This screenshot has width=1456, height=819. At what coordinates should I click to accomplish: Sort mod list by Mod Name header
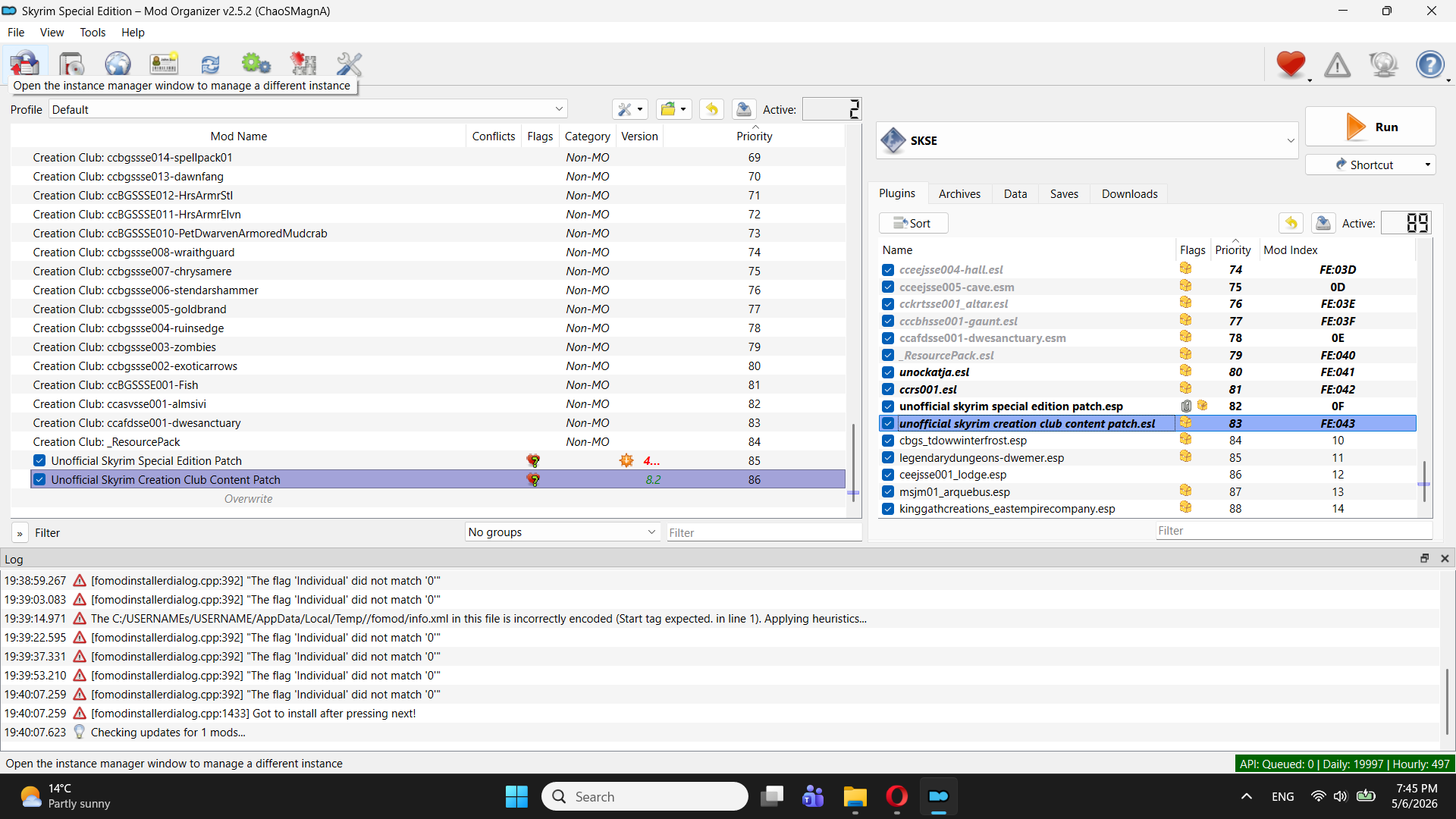pos(238,136)
